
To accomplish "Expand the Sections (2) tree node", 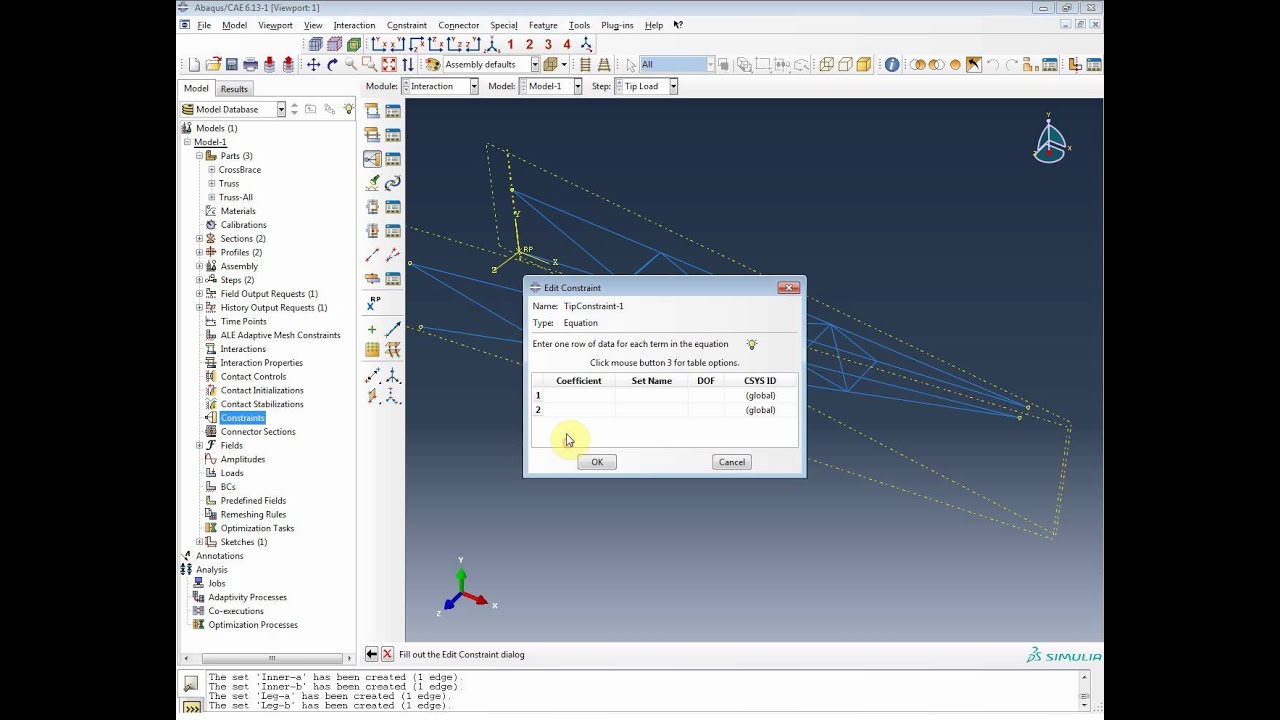I will click(x=199, y=239).
